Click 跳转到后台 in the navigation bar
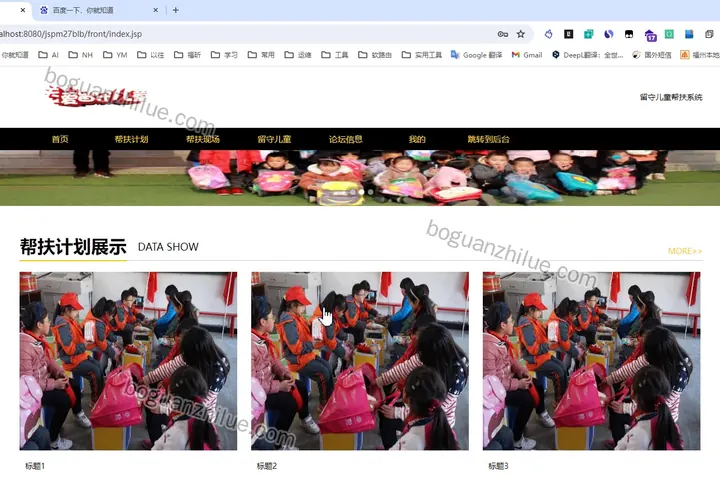The width and height of the screenshot is (720, 480). click(488, 139)
